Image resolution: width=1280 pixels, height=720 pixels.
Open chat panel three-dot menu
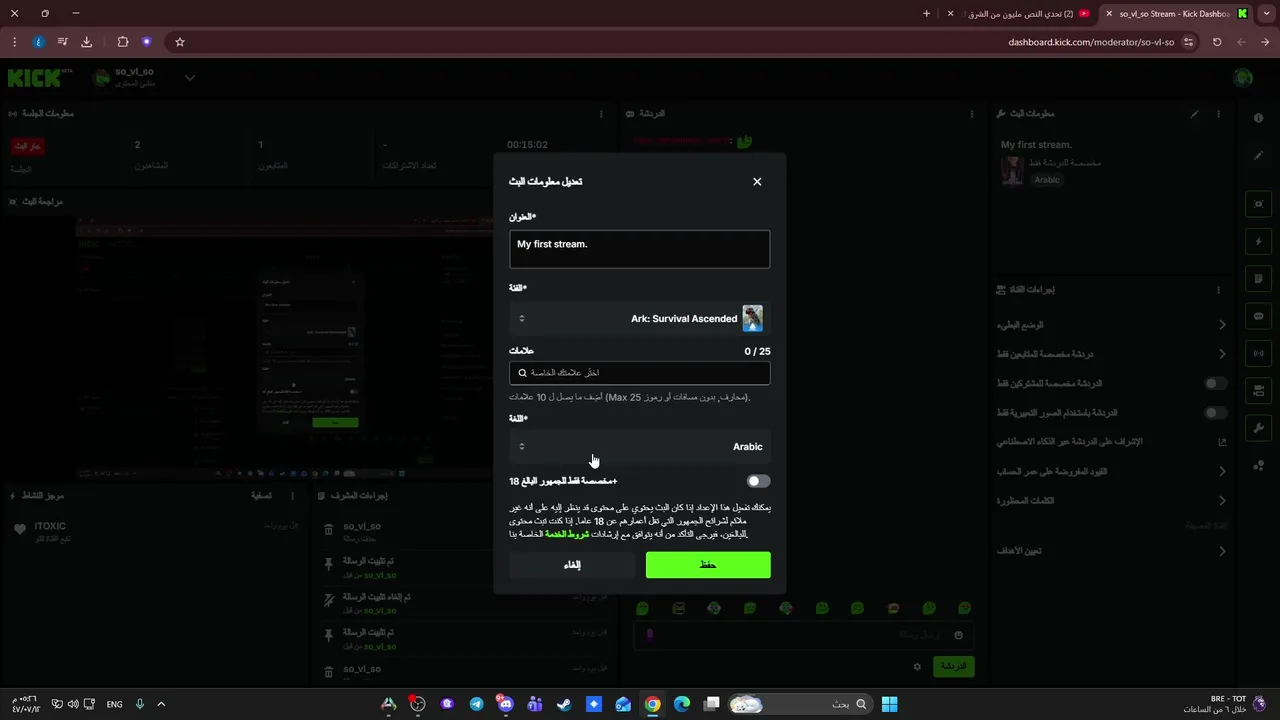972,114
